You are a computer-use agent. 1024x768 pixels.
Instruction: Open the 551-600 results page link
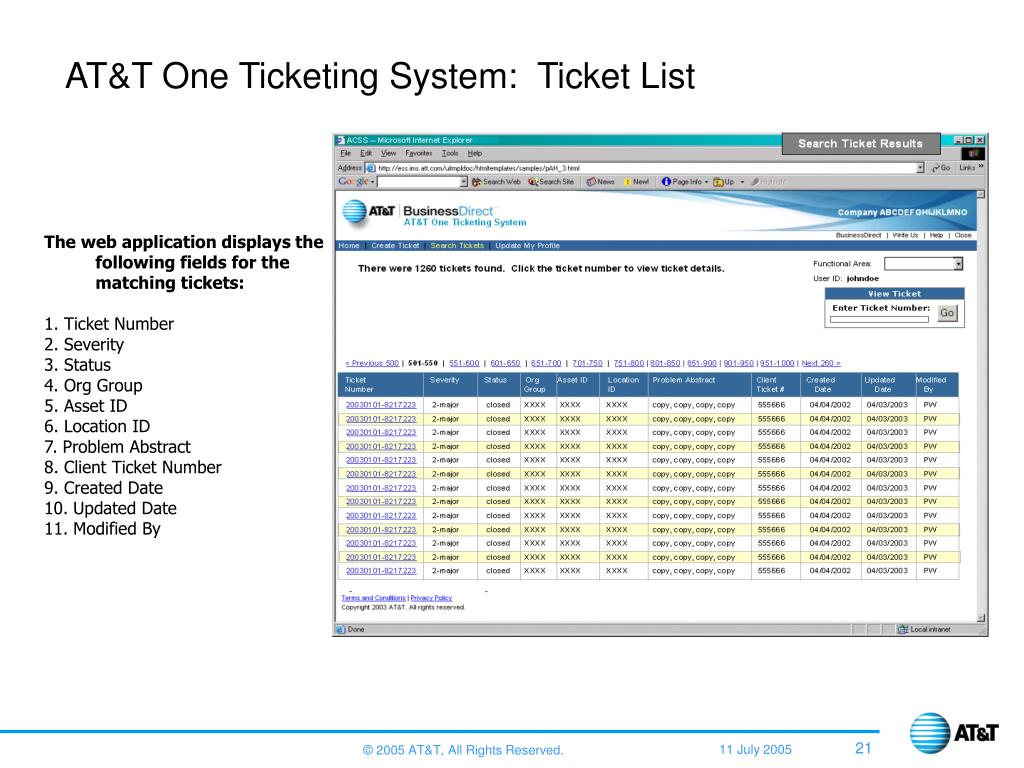coord(464,363)
